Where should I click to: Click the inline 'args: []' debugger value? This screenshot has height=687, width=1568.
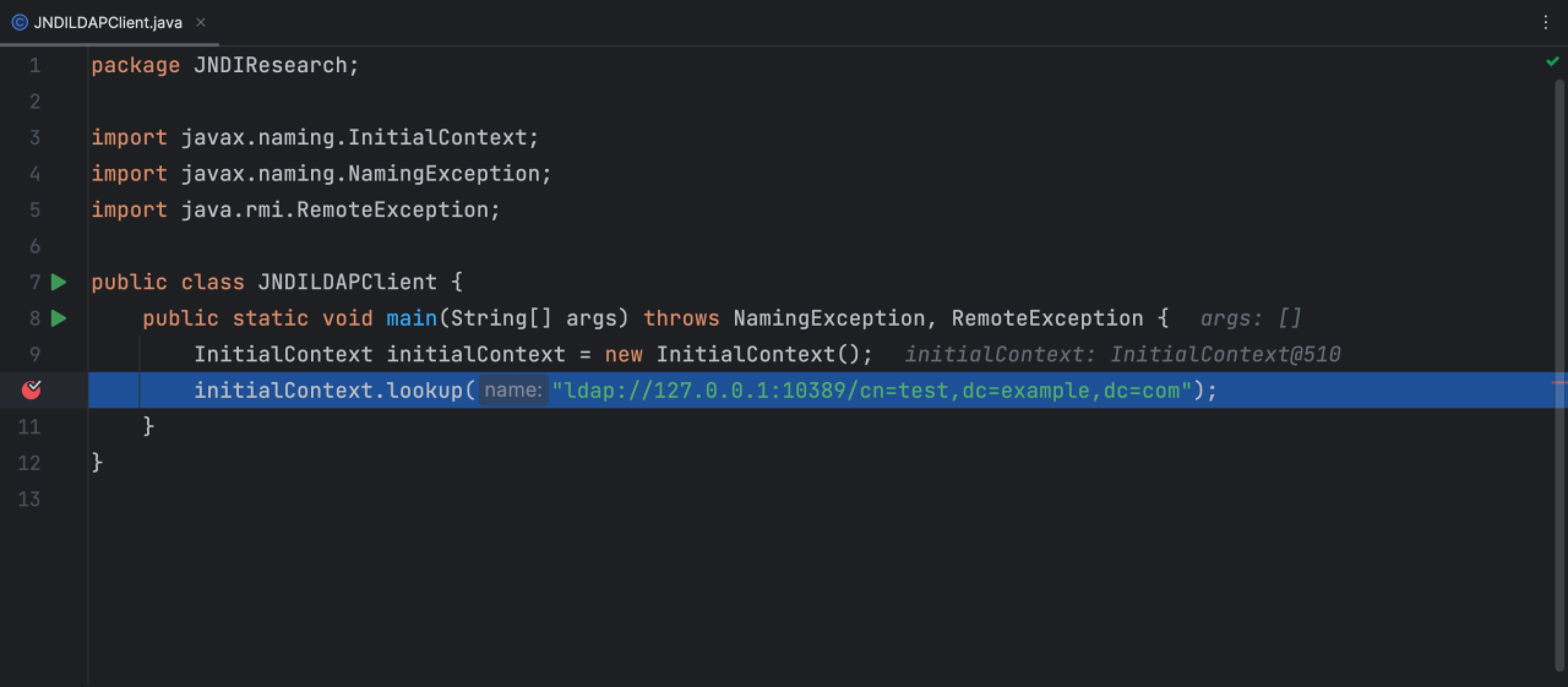tap(1250, 318)
